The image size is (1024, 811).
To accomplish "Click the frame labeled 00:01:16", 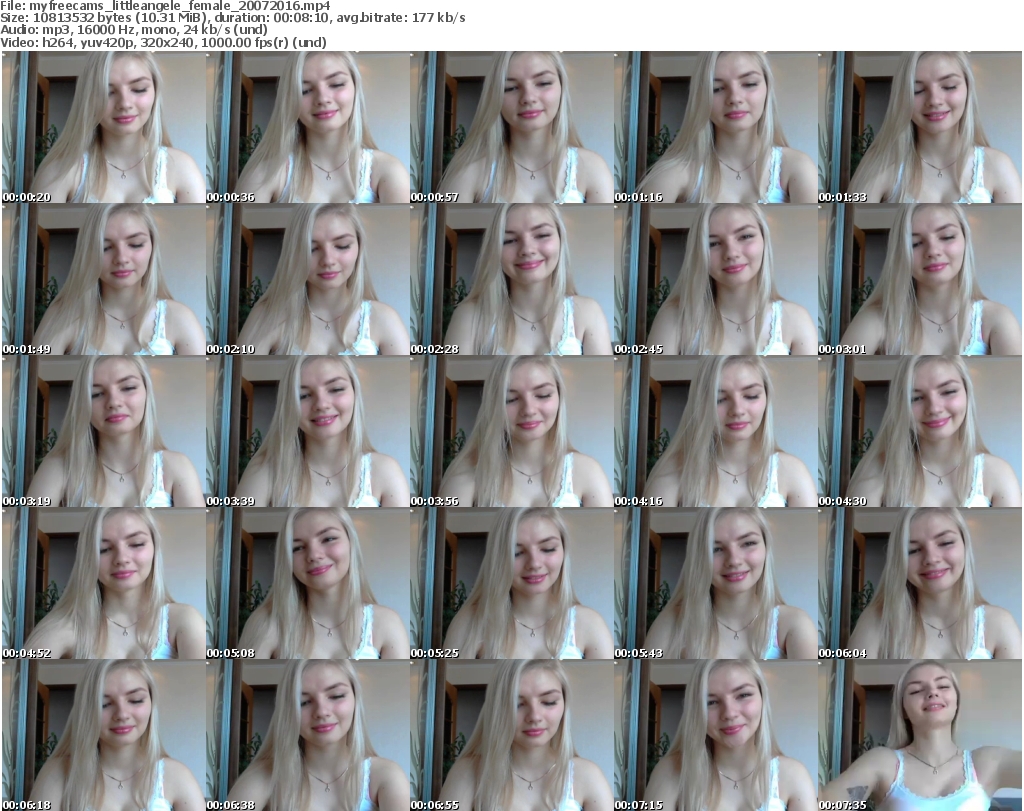I will tap(716, 127).
